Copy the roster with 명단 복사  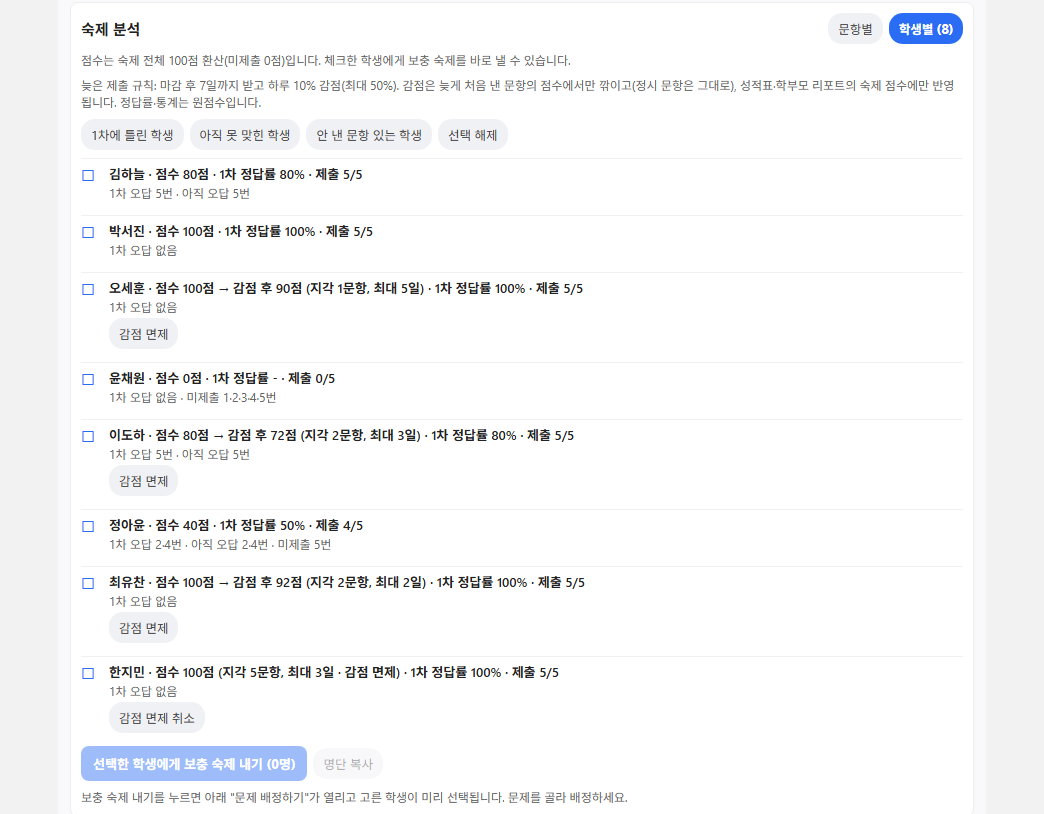pos(348,764)
